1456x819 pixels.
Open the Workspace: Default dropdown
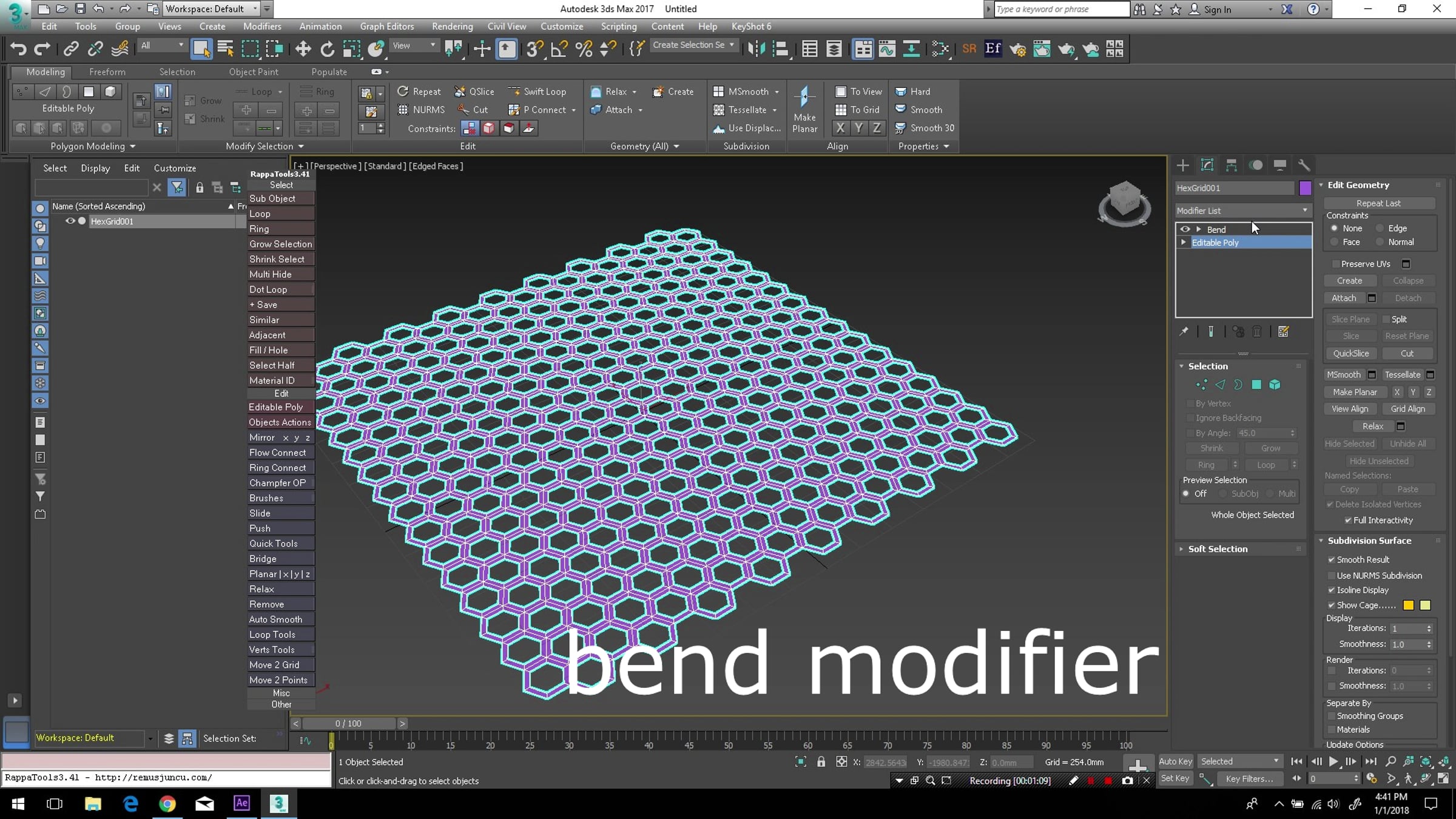tap(211, 8)
